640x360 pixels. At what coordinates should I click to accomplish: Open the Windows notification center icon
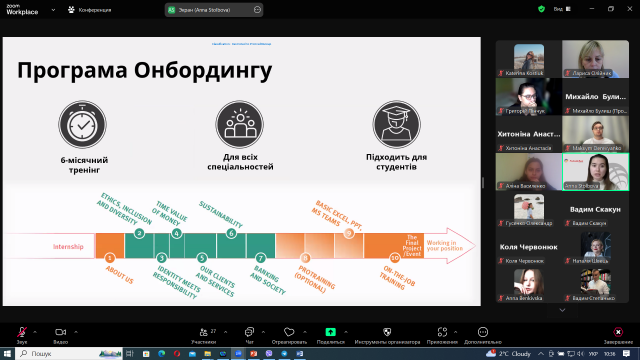pos(627,353)
